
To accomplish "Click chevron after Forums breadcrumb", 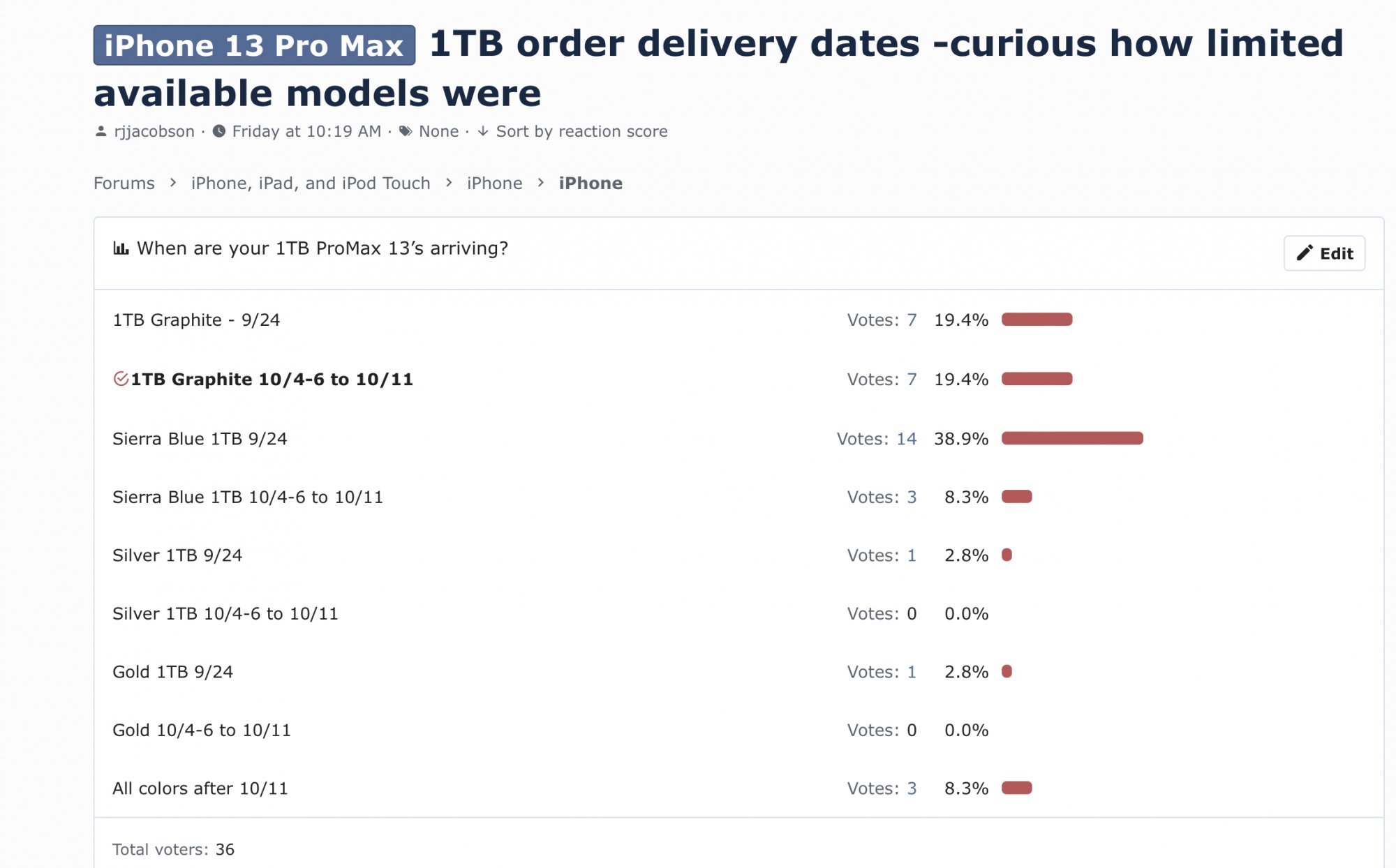I will (173, 183).
